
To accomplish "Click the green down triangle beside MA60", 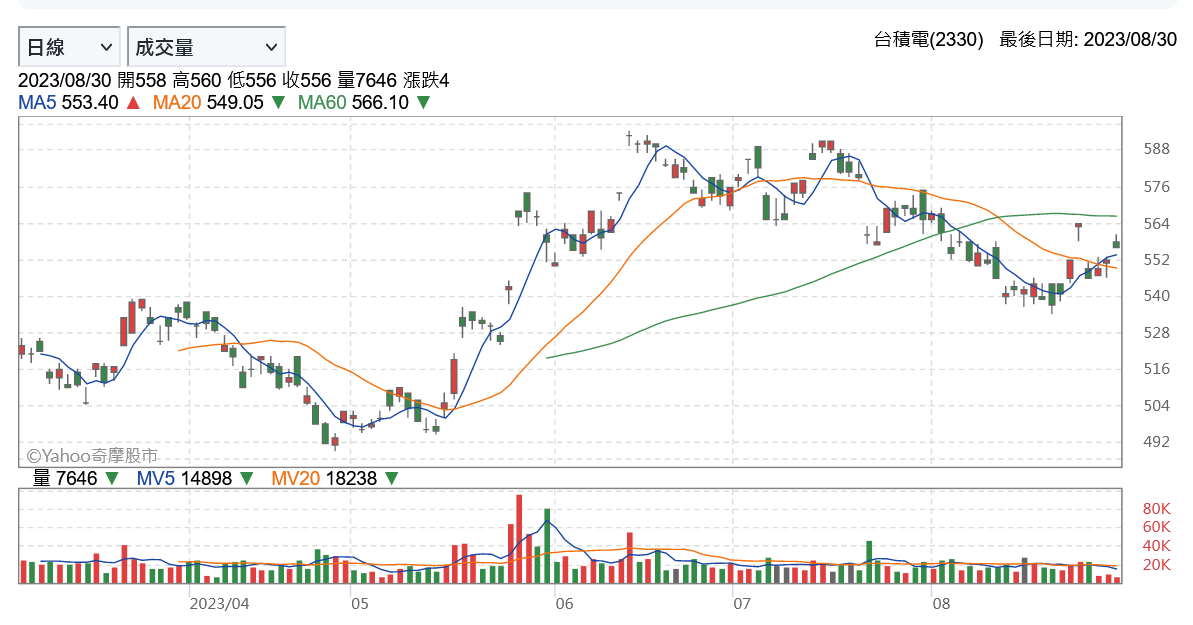I will coord(424,102).
